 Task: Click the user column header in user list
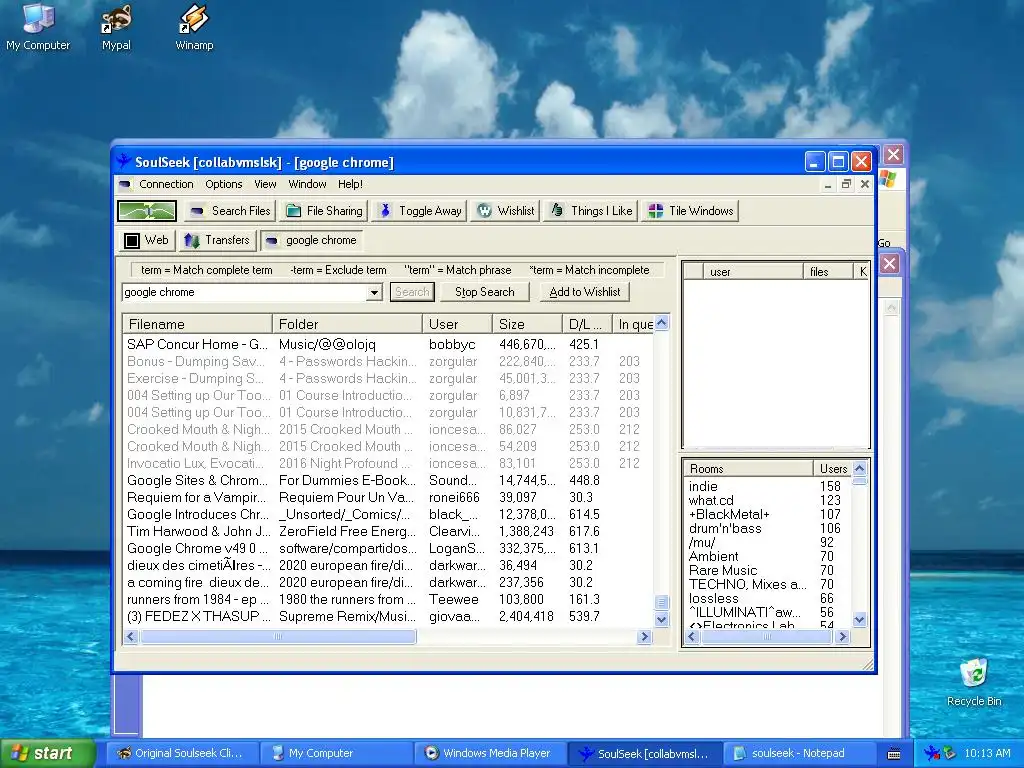pos(753,272)
